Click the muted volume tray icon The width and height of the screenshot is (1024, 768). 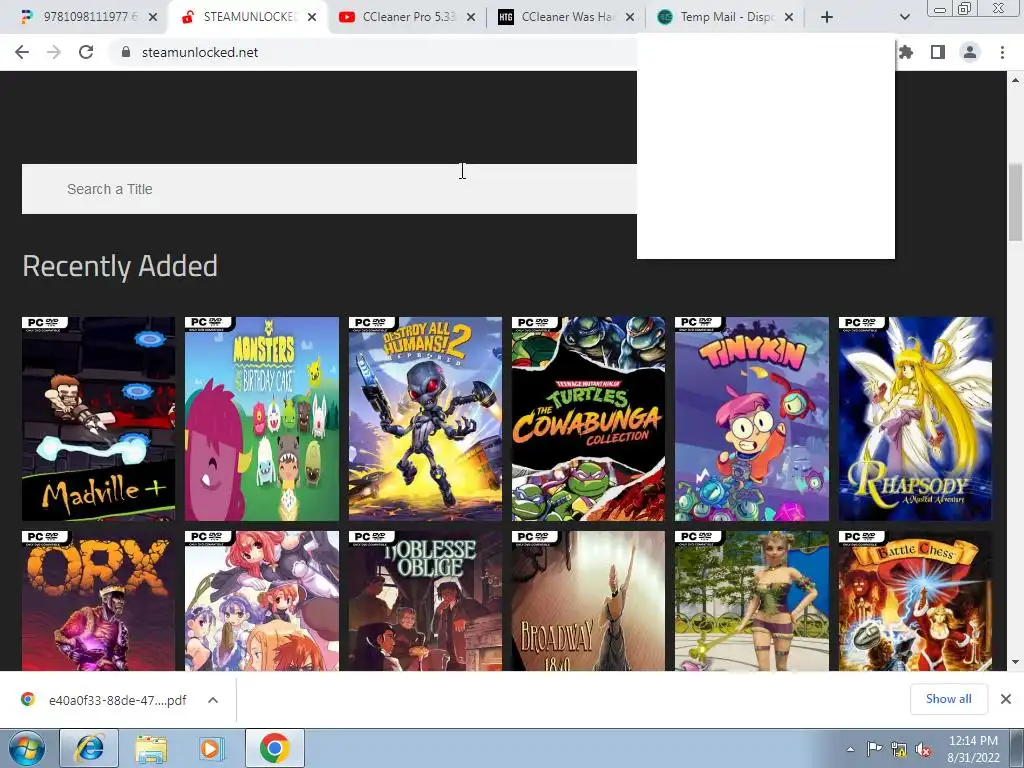pos(923,749)
